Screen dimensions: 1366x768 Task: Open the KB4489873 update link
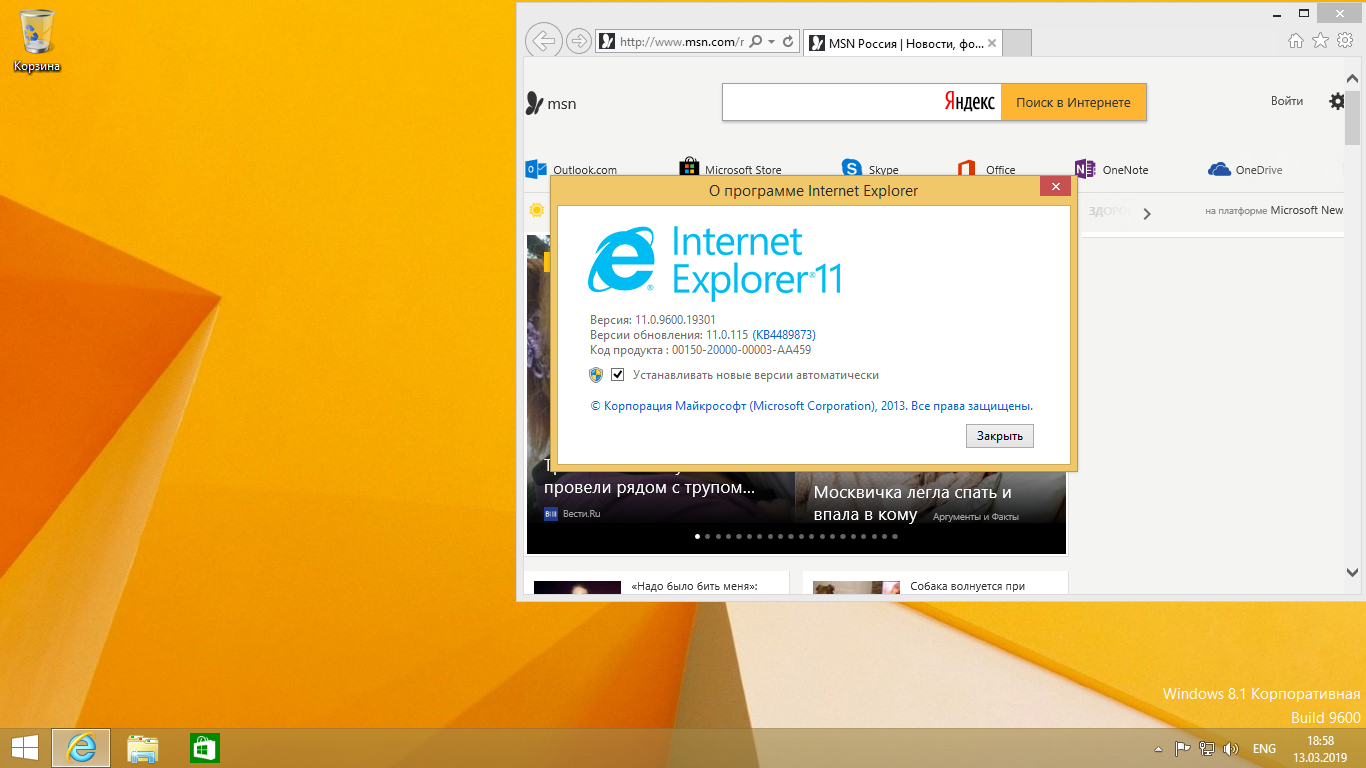click(784, 335)
